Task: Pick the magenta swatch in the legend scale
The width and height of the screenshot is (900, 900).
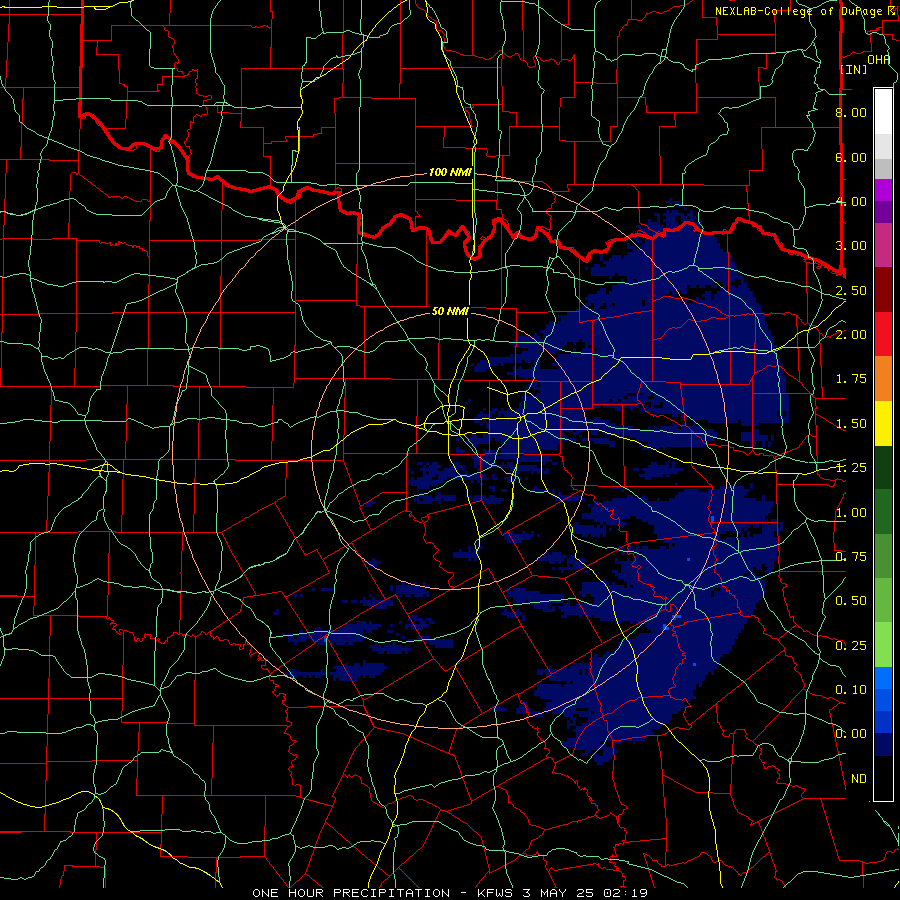Action: [883, 190]
